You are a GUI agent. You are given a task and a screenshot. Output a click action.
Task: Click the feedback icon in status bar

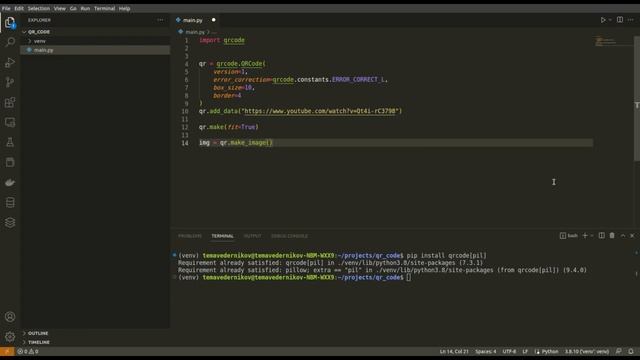coord(619,351)
